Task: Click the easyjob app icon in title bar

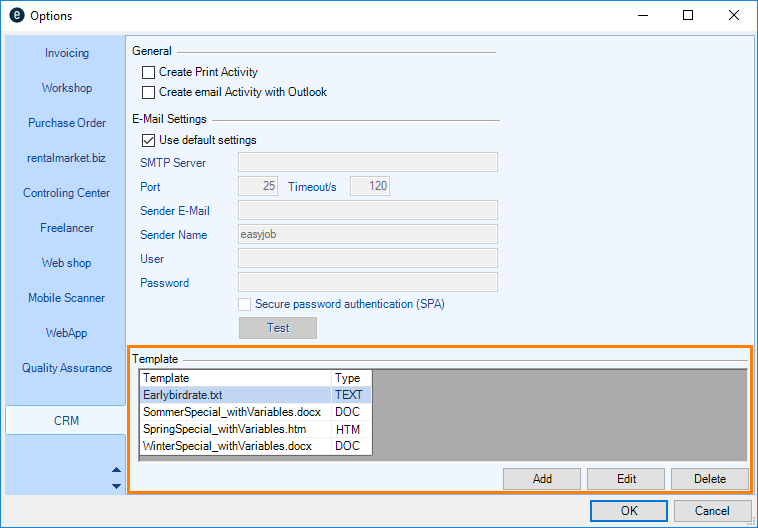Action: tap(16, 16)
